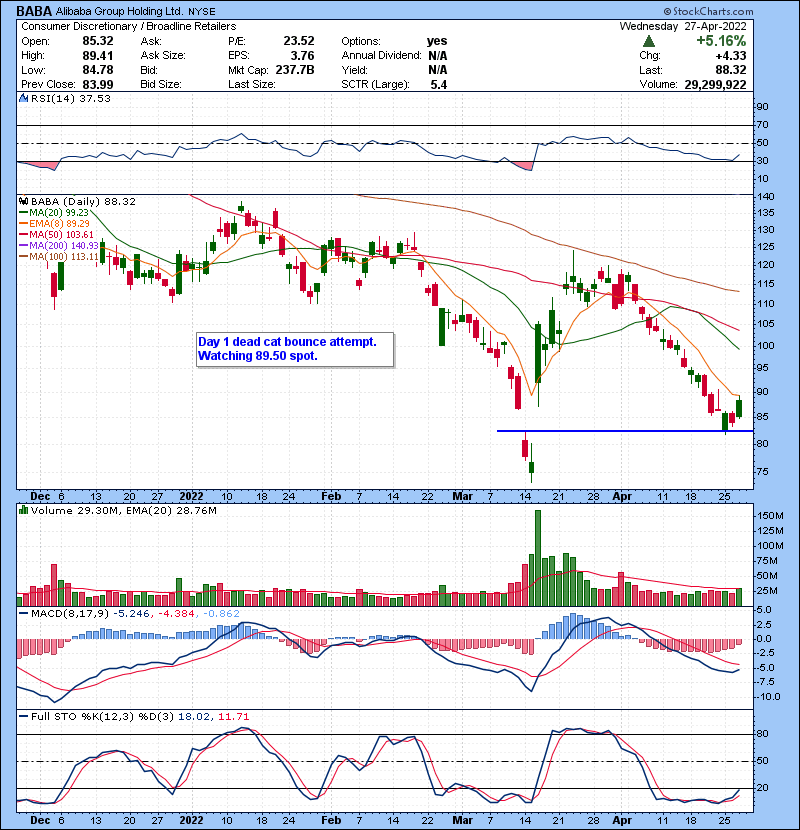Viewport: 800px width, 830px height.
Task: Click the Feb label on the price date axis
Action: click(331, 497)
